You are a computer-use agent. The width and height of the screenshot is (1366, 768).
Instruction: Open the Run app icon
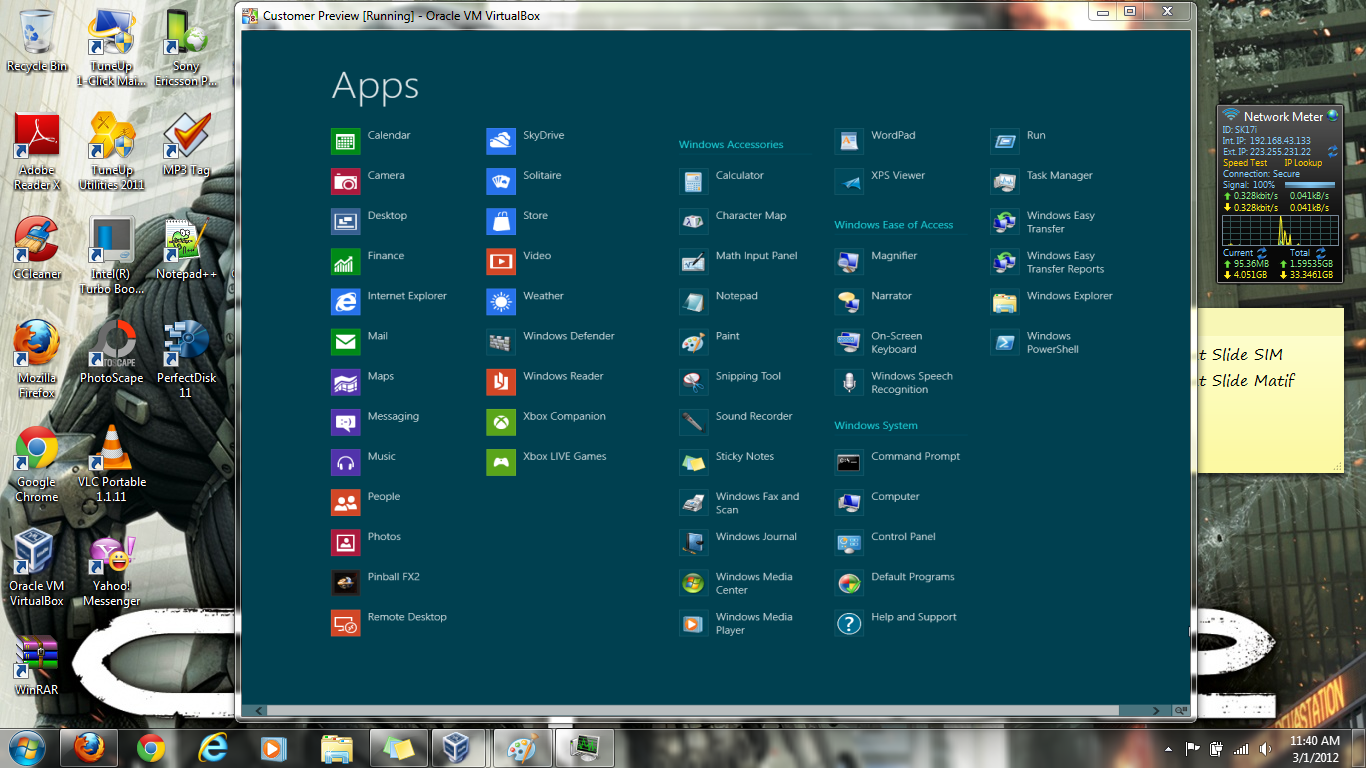point(1005,142)
